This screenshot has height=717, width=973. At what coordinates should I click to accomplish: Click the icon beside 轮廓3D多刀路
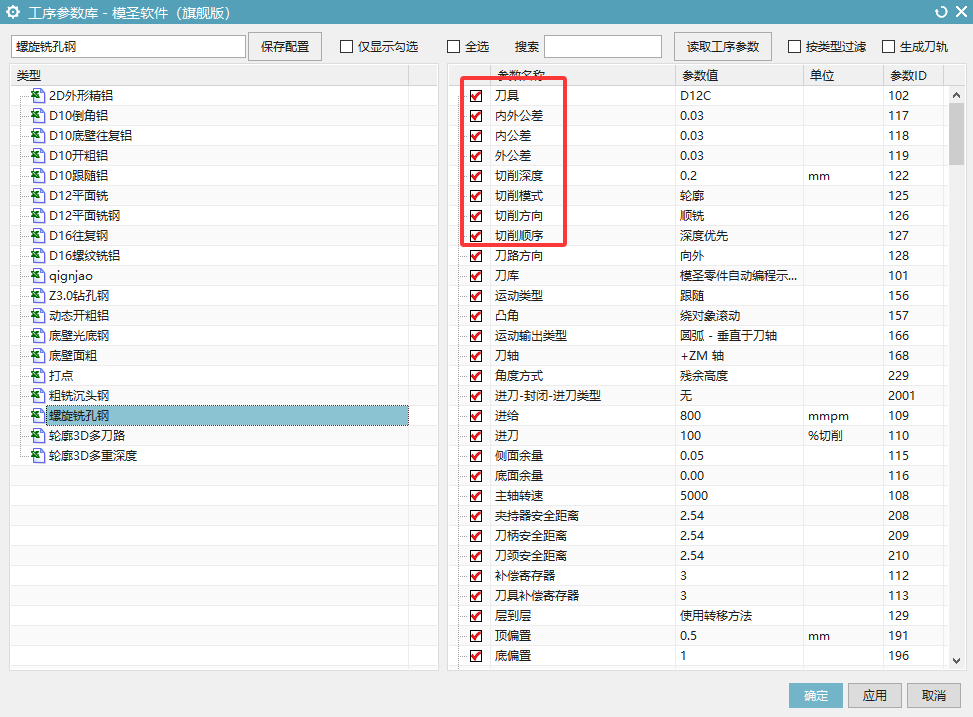38,435
